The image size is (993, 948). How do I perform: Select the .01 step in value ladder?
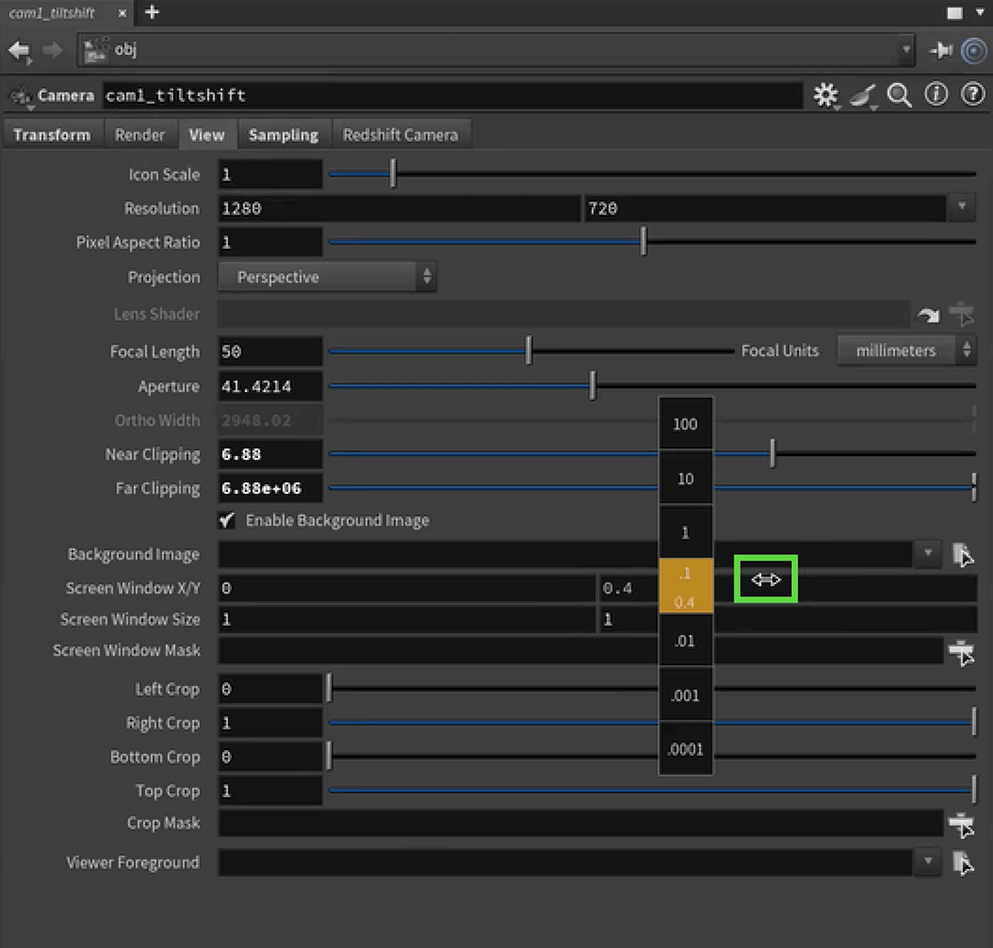[685, 641]
